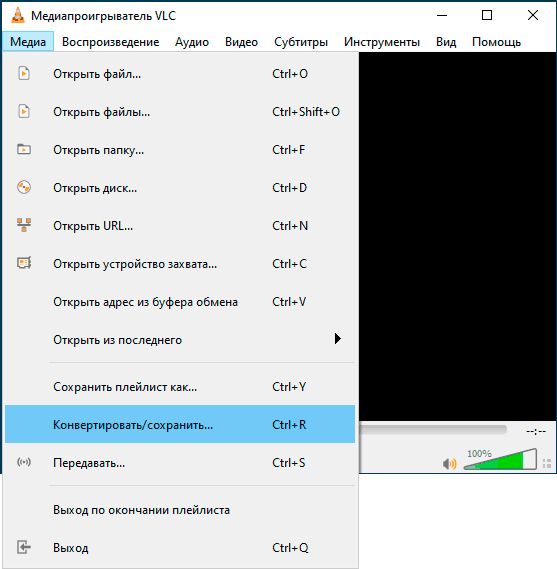This screenshot has width=557, height=569.
Task: Click the Open Disc icon
Action: (x=24, y=187)
